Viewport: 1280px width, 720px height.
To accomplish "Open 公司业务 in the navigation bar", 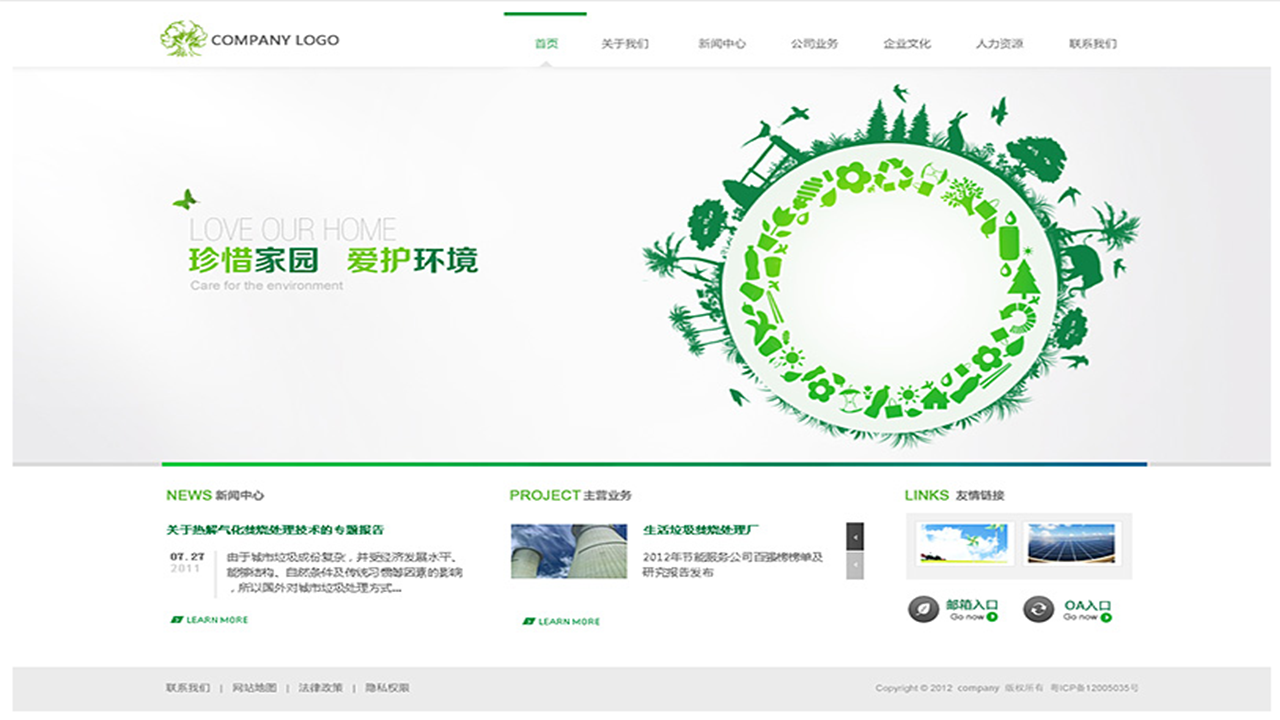I will pyautogui.click(x=814, y=44).
